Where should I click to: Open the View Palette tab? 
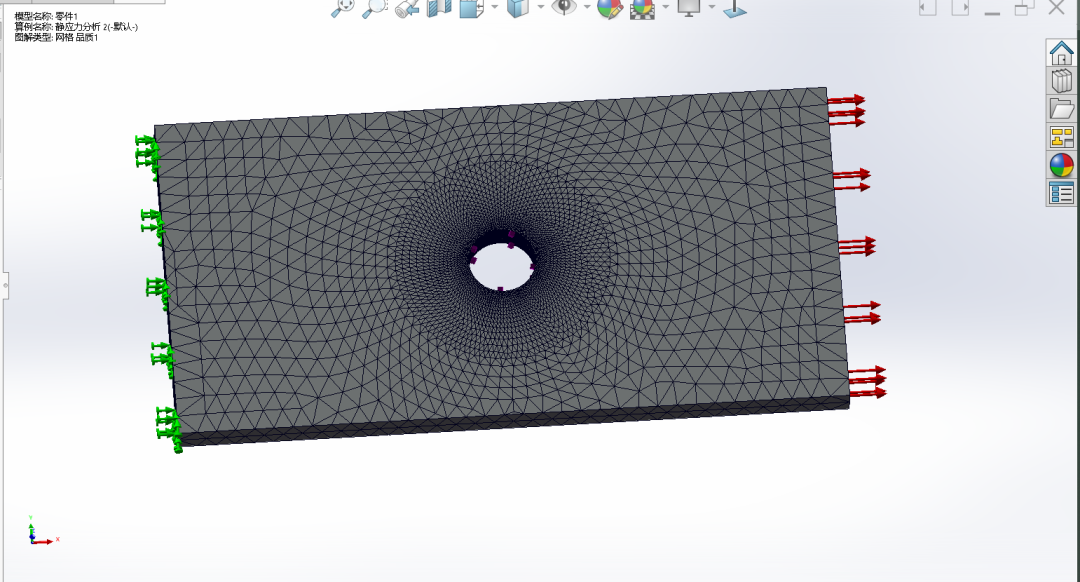pos(1061,137)
